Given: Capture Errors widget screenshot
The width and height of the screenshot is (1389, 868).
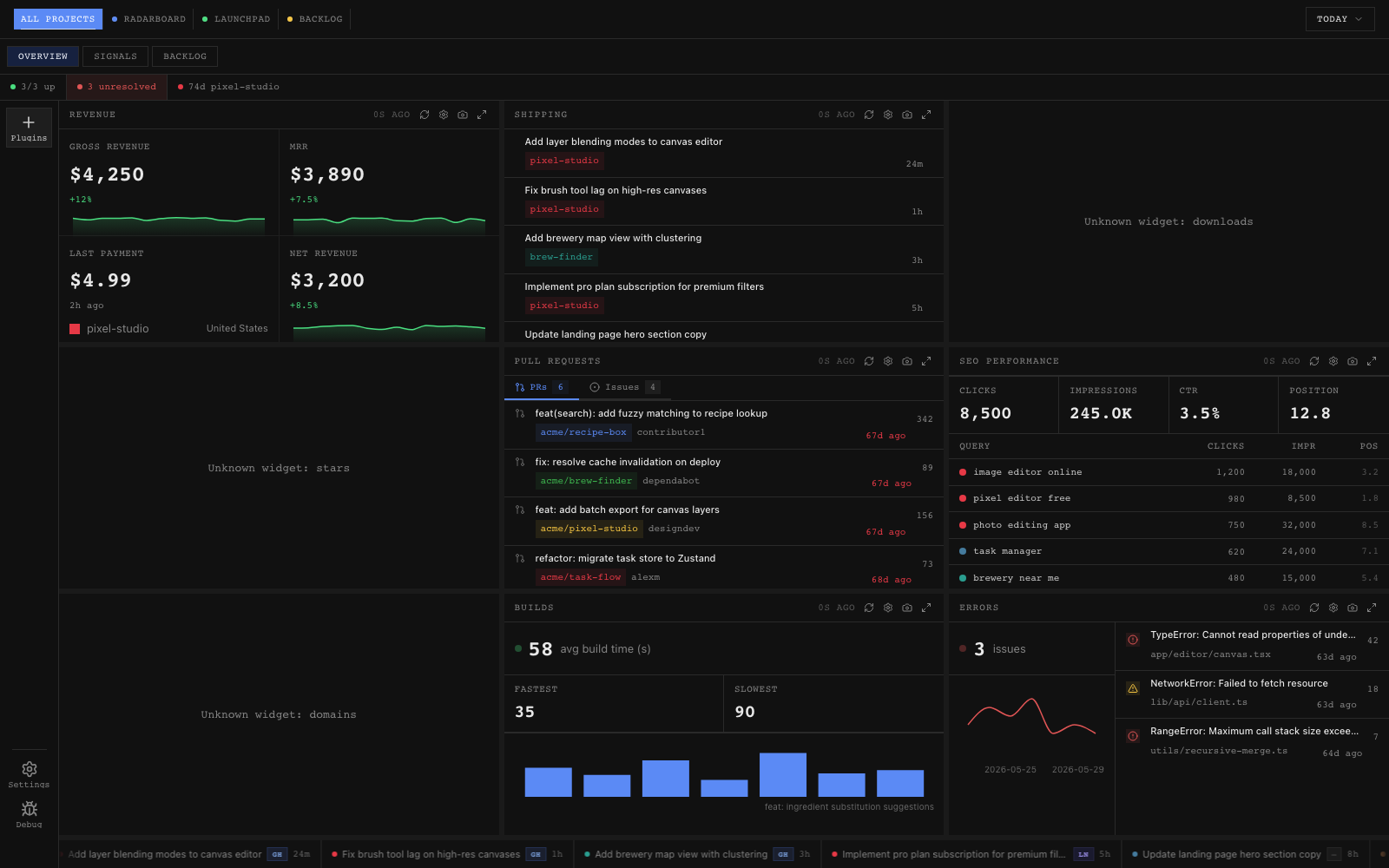Looking at the screenshot, I should (1353, 608).
